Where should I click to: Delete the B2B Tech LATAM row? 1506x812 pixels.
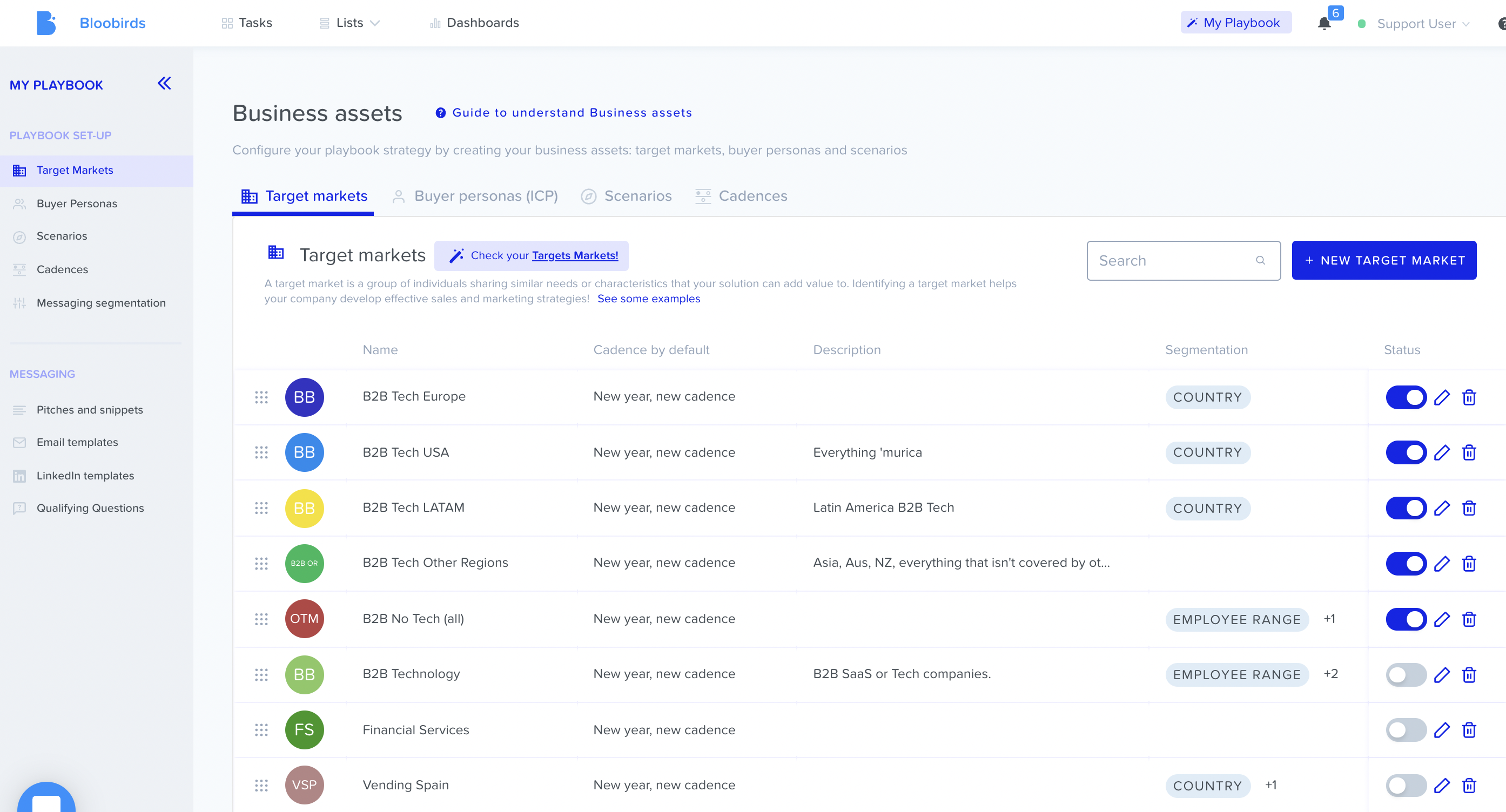tap(1469, 508)
